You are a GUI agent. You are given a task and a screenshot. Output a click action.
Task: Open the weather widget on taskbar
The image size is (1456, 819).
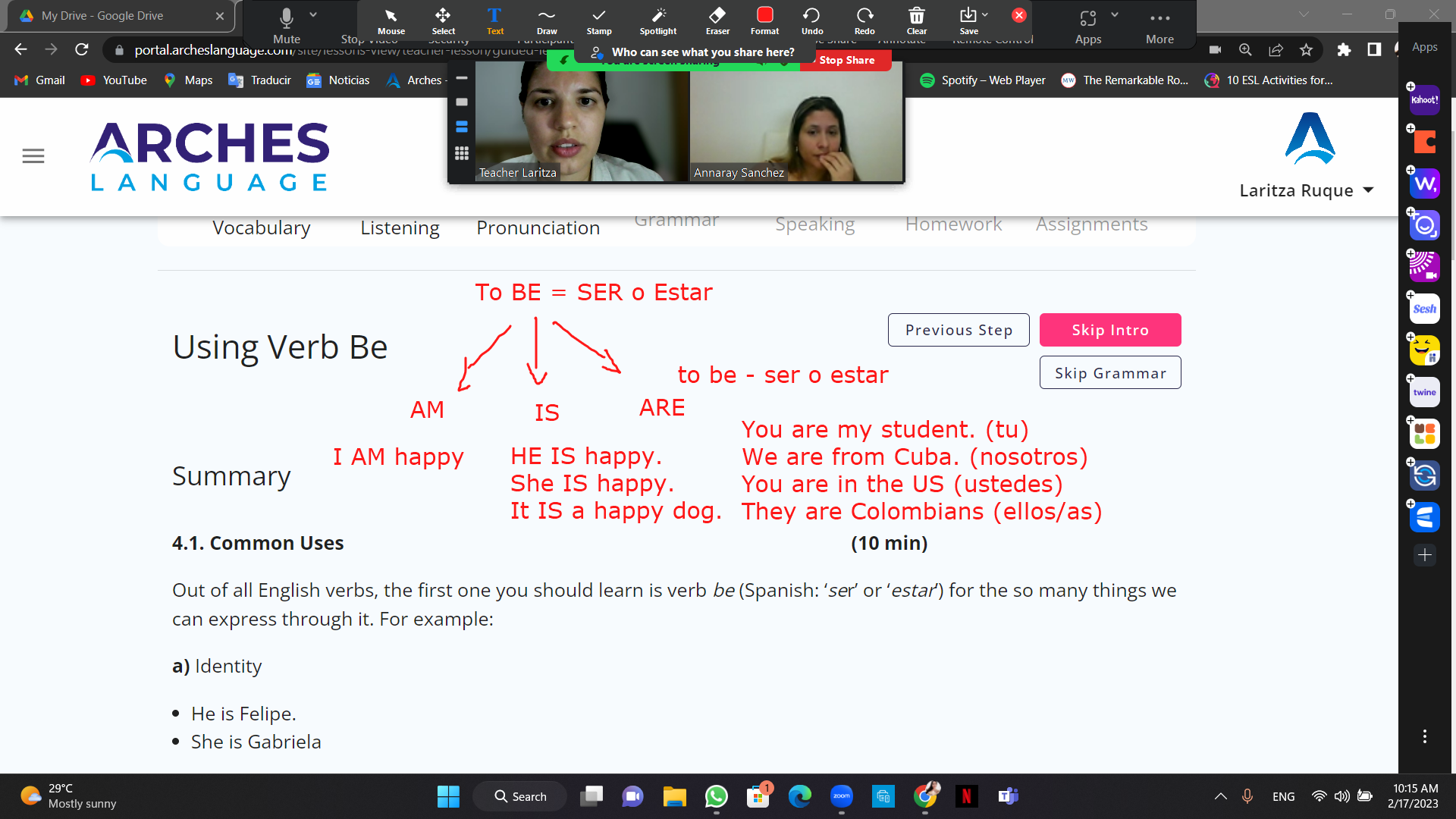68,796
